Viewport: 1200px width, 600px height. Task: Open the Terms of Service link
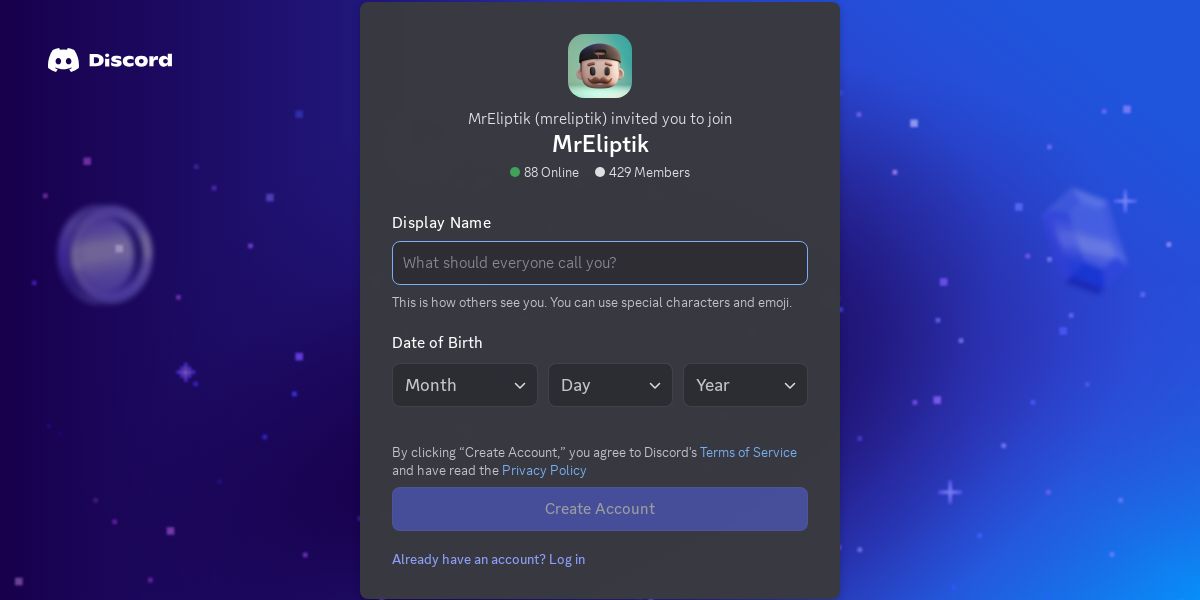748,452
